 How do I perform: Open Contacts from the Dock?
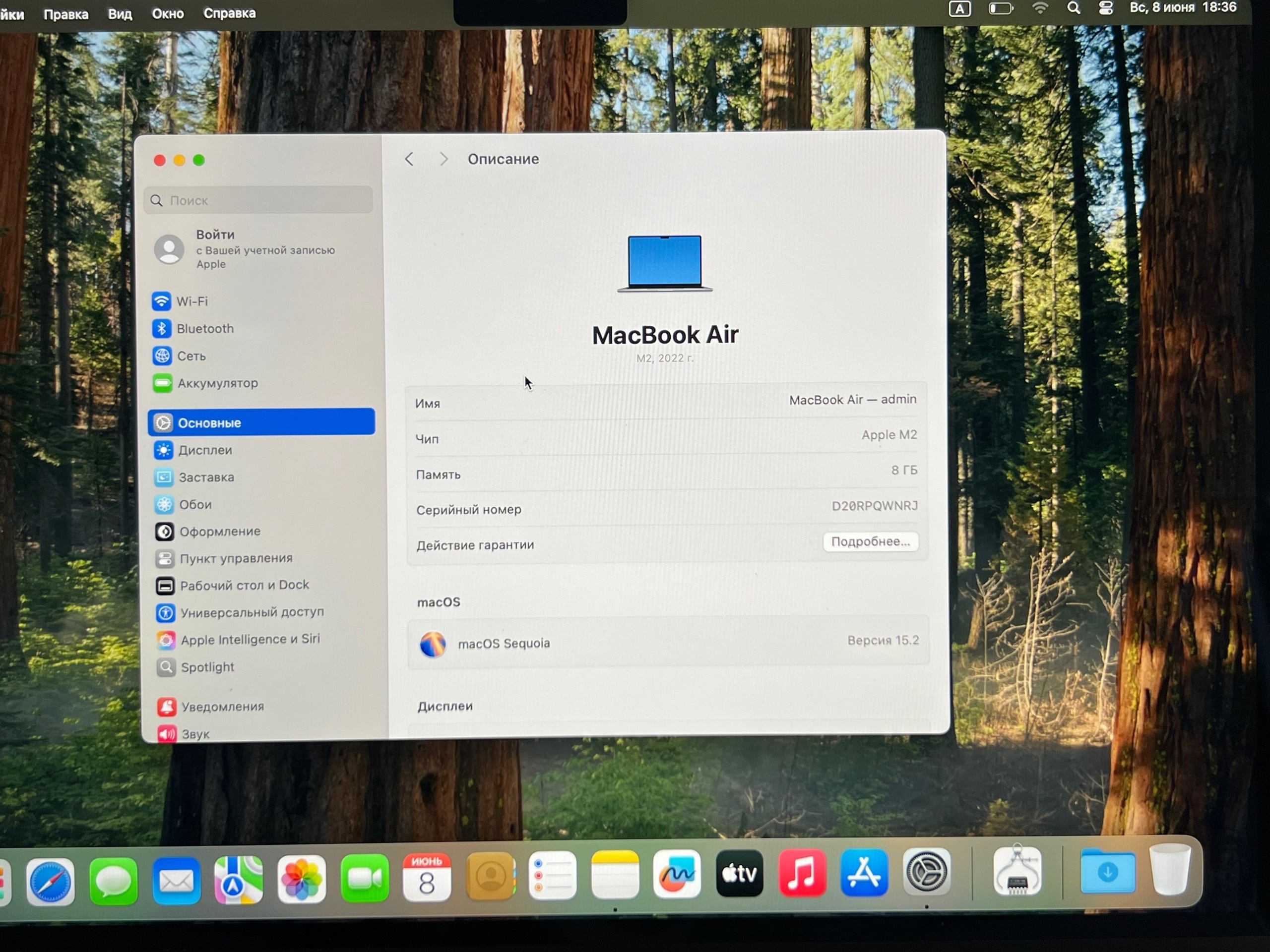[x=490, y=876]
